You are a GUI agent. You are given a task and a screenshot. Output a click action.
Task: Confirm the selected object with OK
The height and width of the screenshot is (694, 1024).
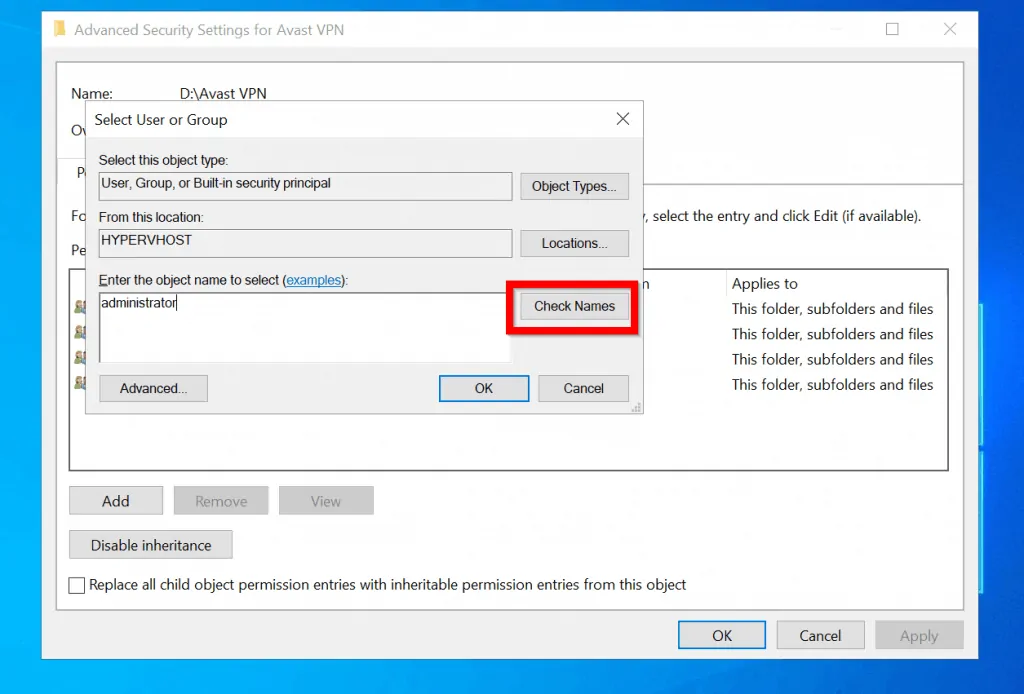point(484,388)
